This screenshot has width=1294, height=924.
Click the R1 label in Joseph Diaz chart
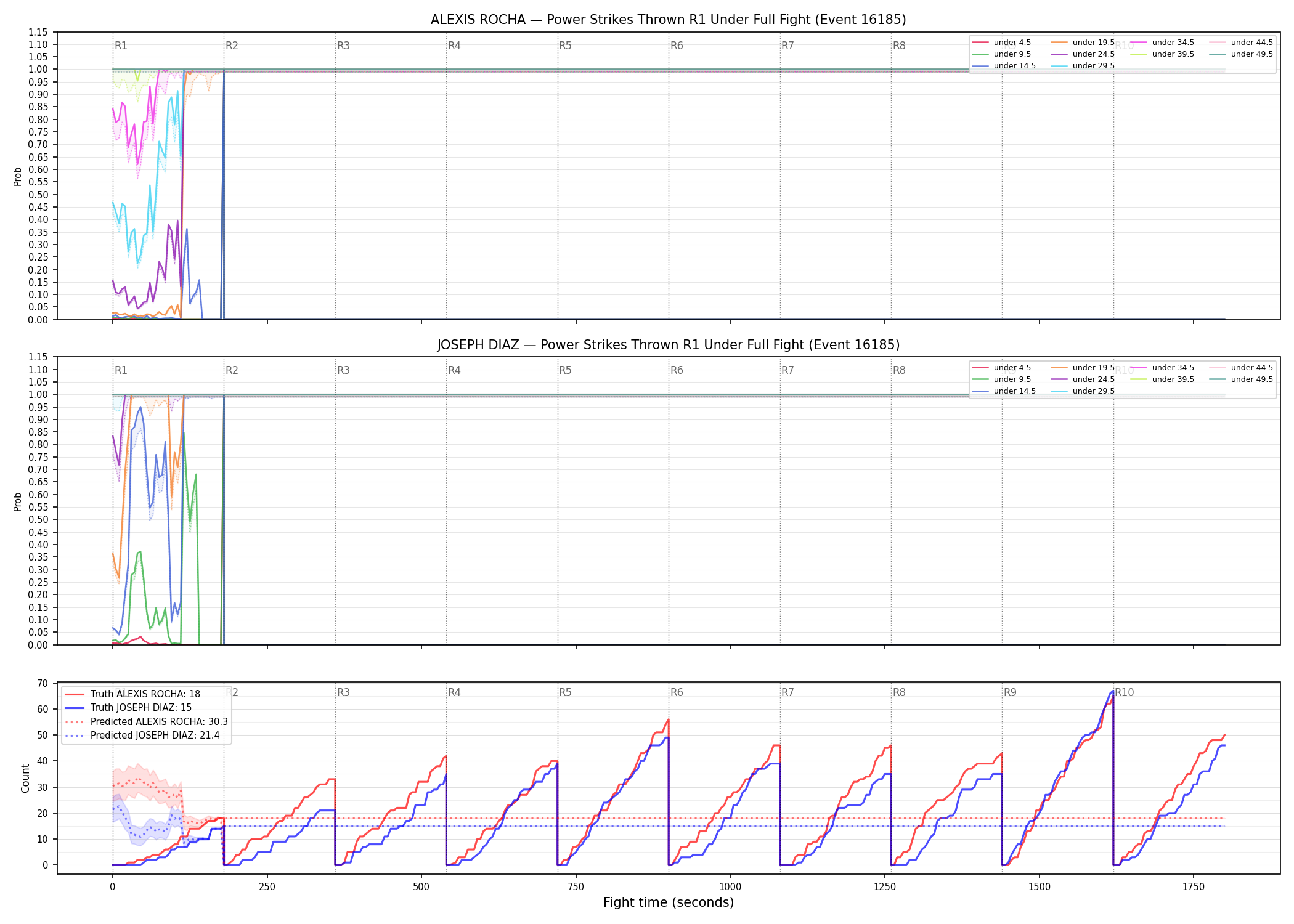click(121, 370)
